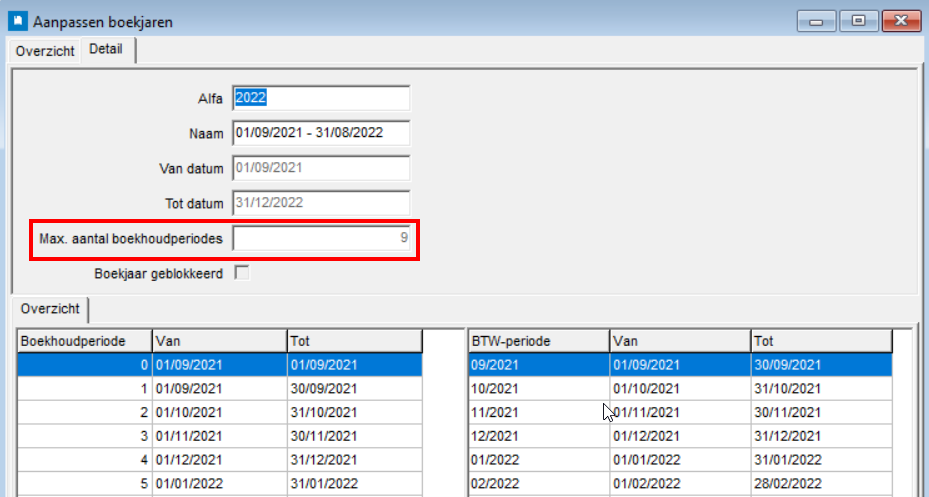Viewport: 929px width, 497px height.
Task: Select the Detail tab
Action: pos(107,49)
